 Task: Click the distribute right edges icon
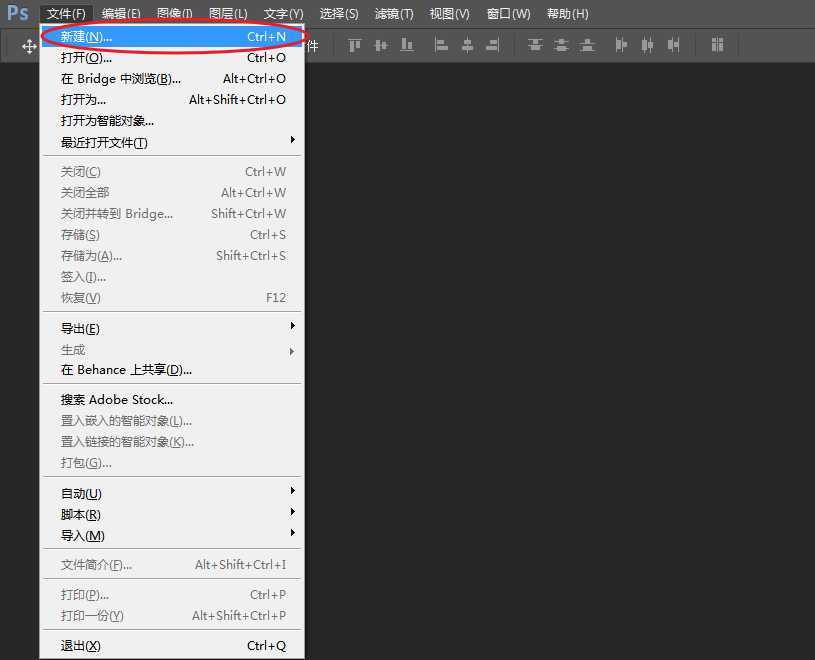click(673, 46)
